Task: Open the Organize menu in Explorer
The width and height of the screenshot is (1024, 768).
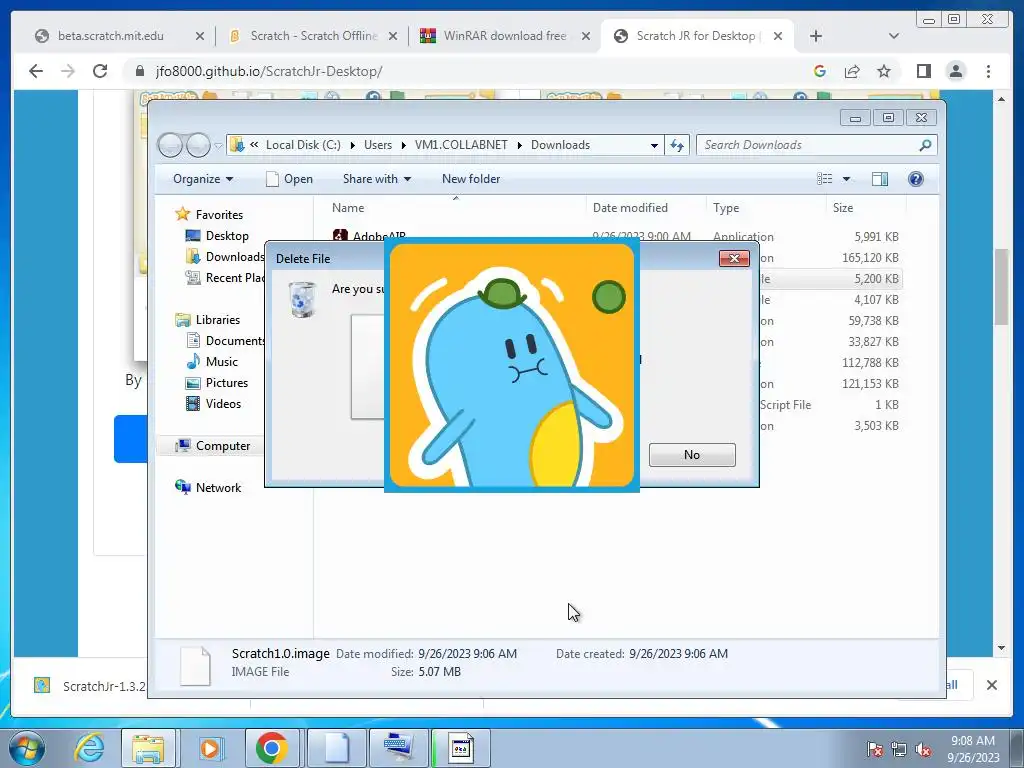Action: tap(203, 179)
